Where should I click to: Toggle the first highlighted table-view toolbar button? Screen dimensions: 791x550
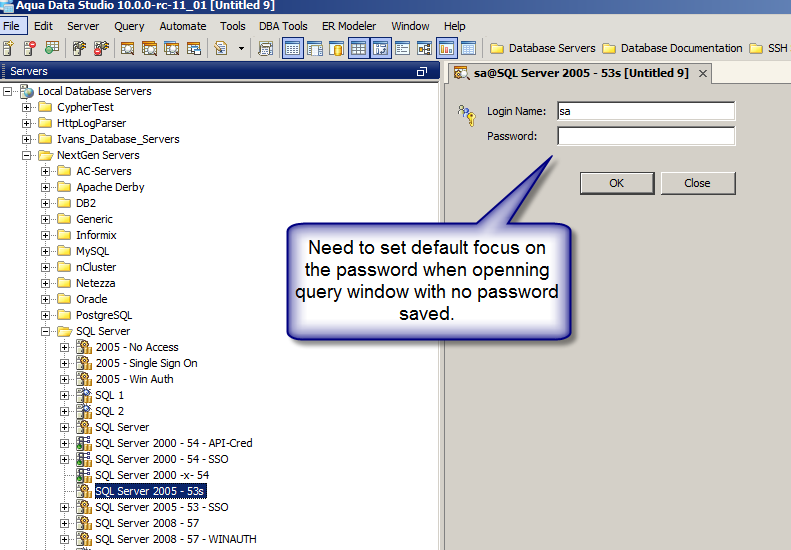point(293,48)
